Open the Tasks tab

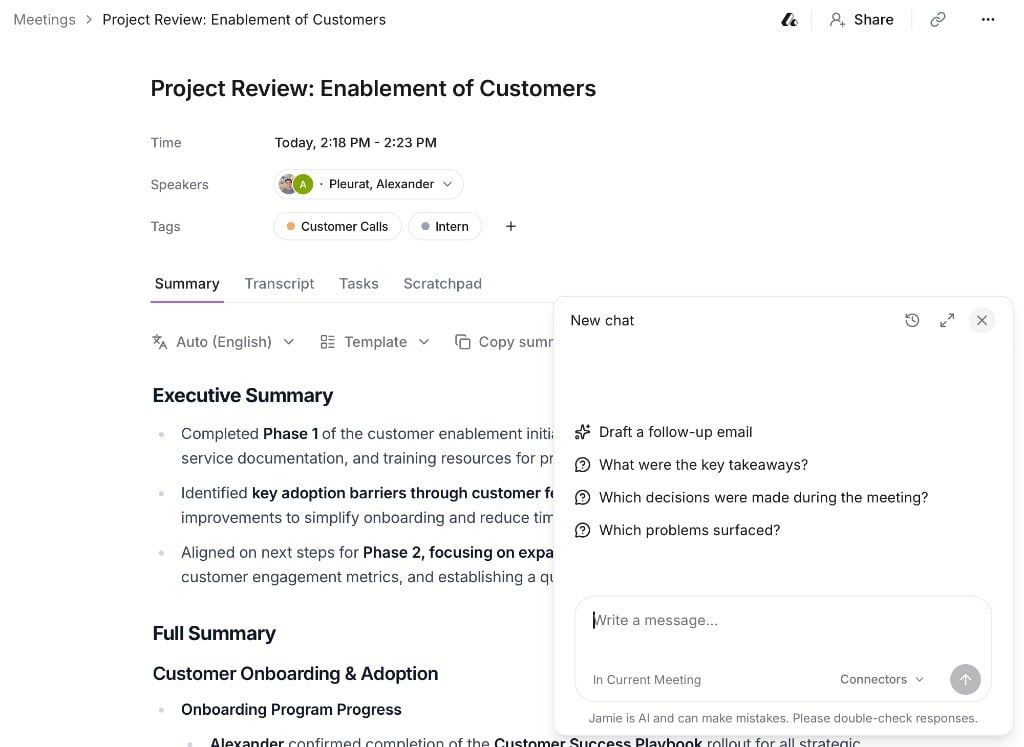coord(359,283)
